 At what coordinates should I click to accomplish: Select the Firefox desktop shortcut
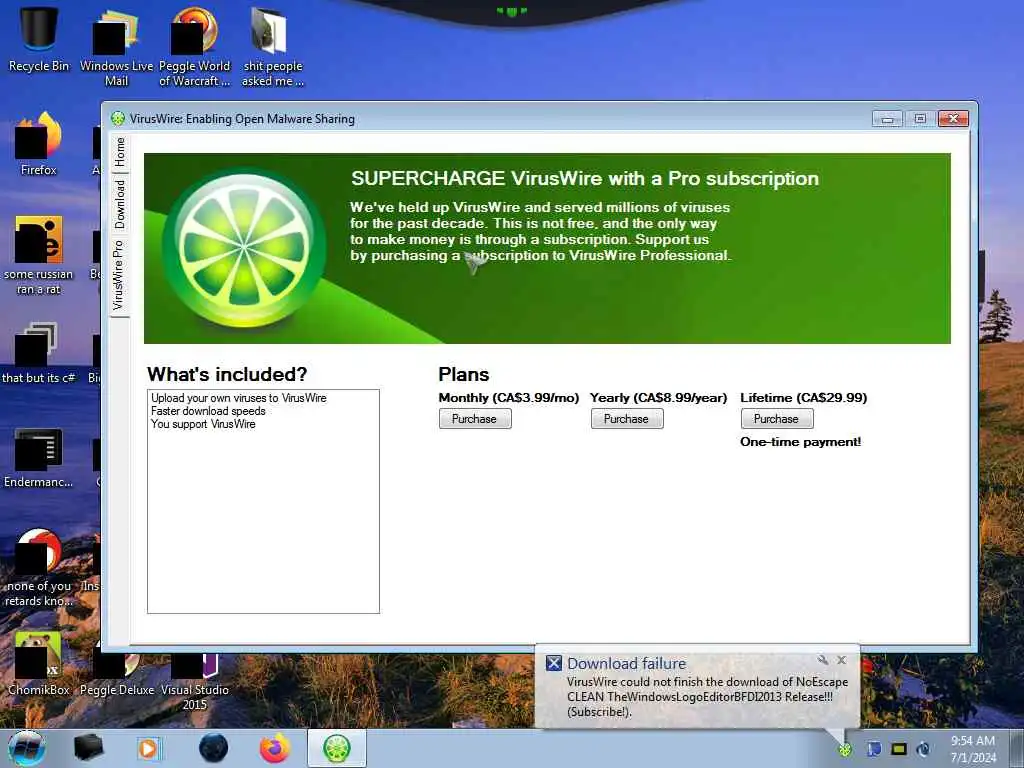point(39,144)
